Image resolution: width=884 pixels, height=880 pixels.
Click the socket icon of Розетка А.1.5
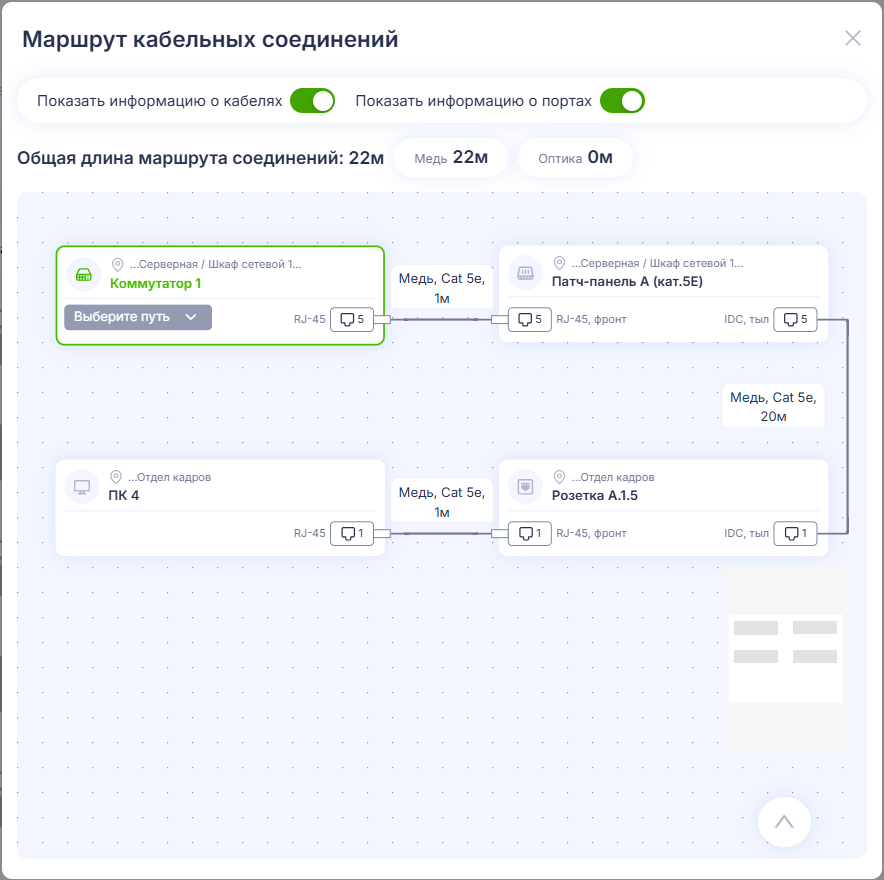point(525,487)
